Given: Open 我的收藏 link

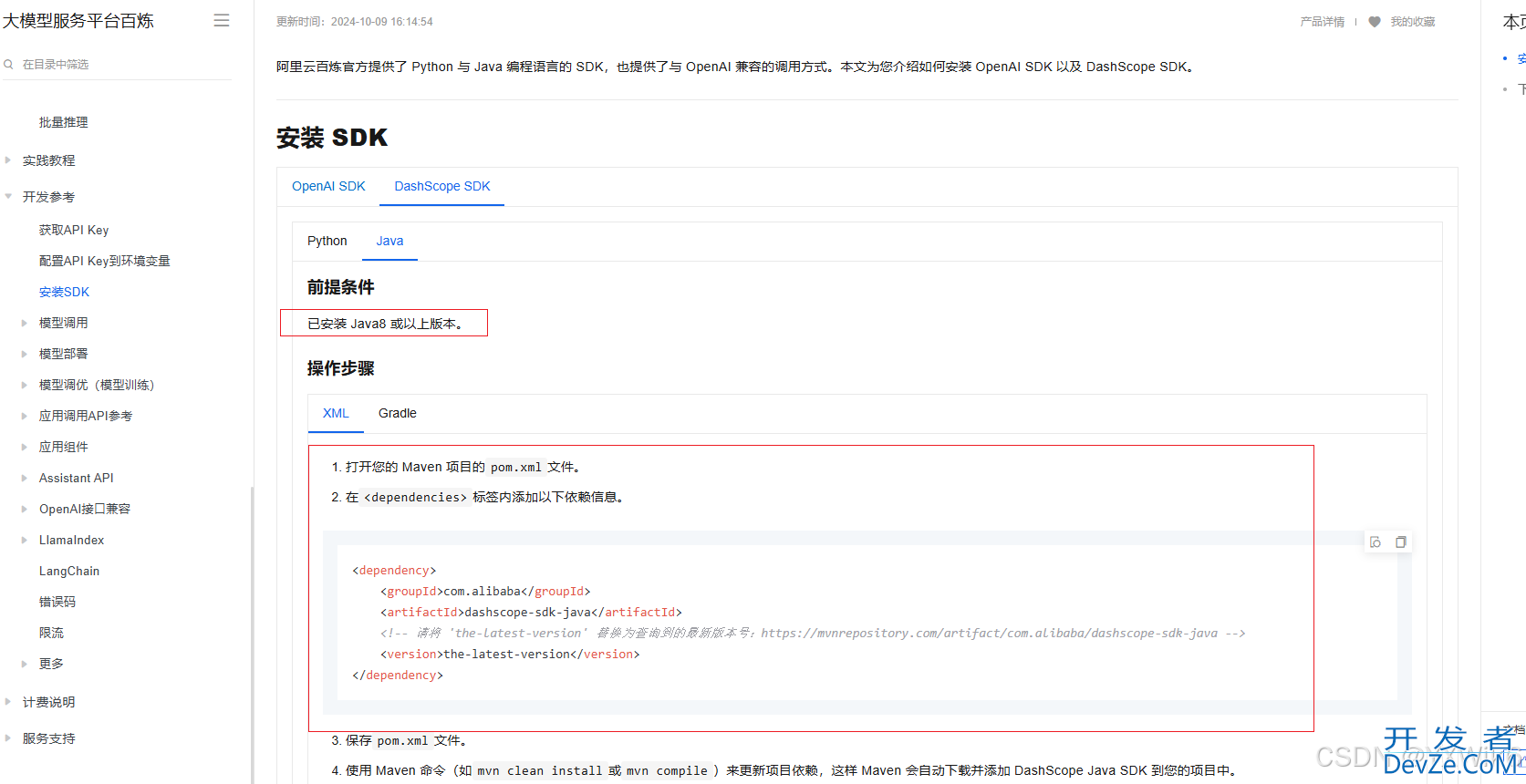Looking at the screenshot, I should pyautogui.click(x=1413, y=22).
